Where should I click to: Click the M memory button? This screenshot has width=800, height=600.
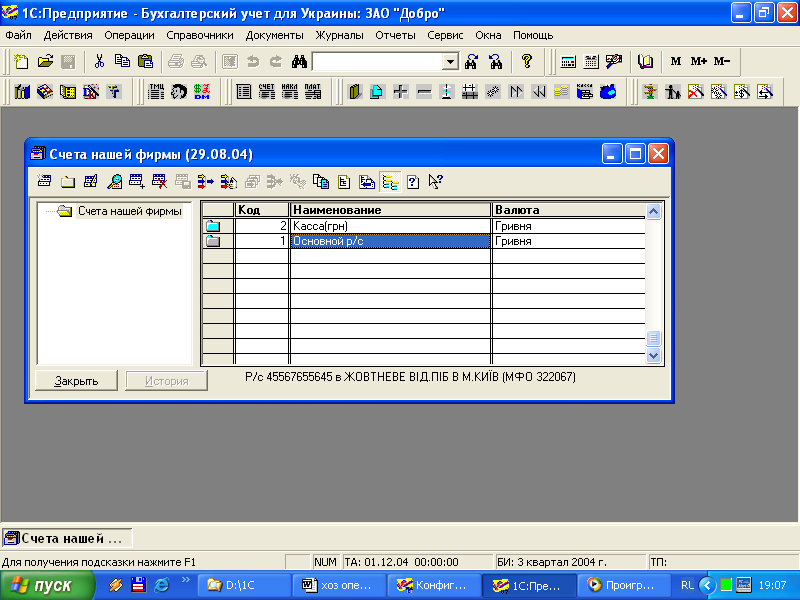(x=676, y=62)
